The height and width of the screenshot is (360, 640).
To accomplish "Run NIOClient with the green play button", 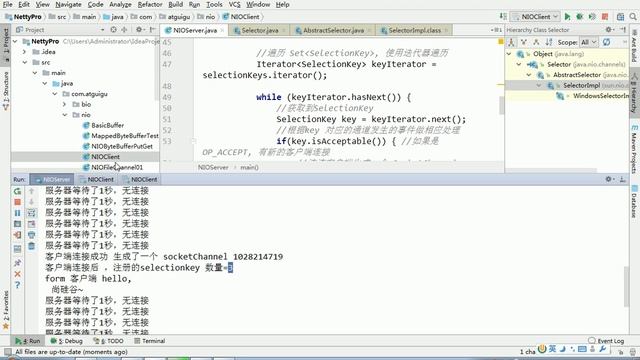I will pos(567,17).
